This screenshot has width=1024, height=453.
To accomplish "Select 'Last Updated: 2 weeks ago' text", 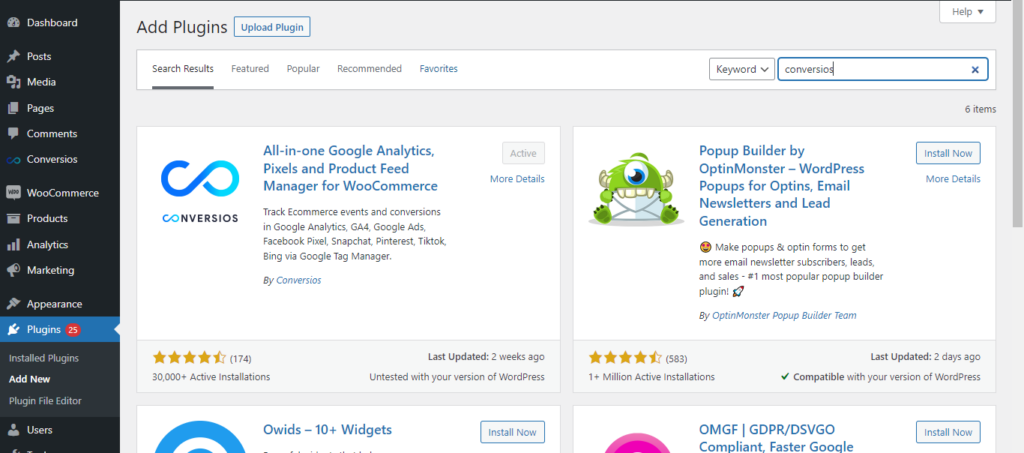I will pos(486,357).
